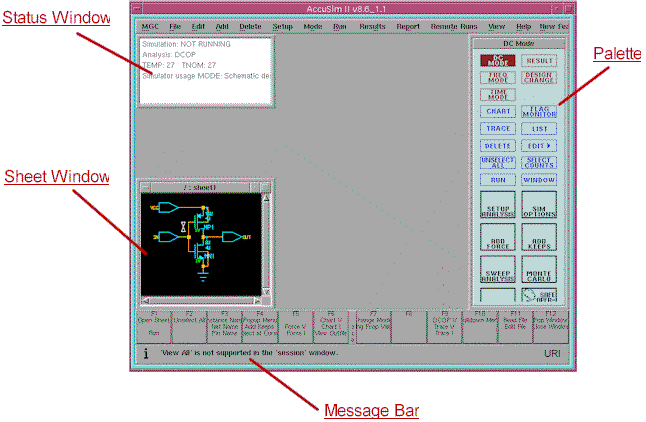This screenshot has height=422, width=646.
Task: Select the DC MODE palette button
Action: (497, 61)
